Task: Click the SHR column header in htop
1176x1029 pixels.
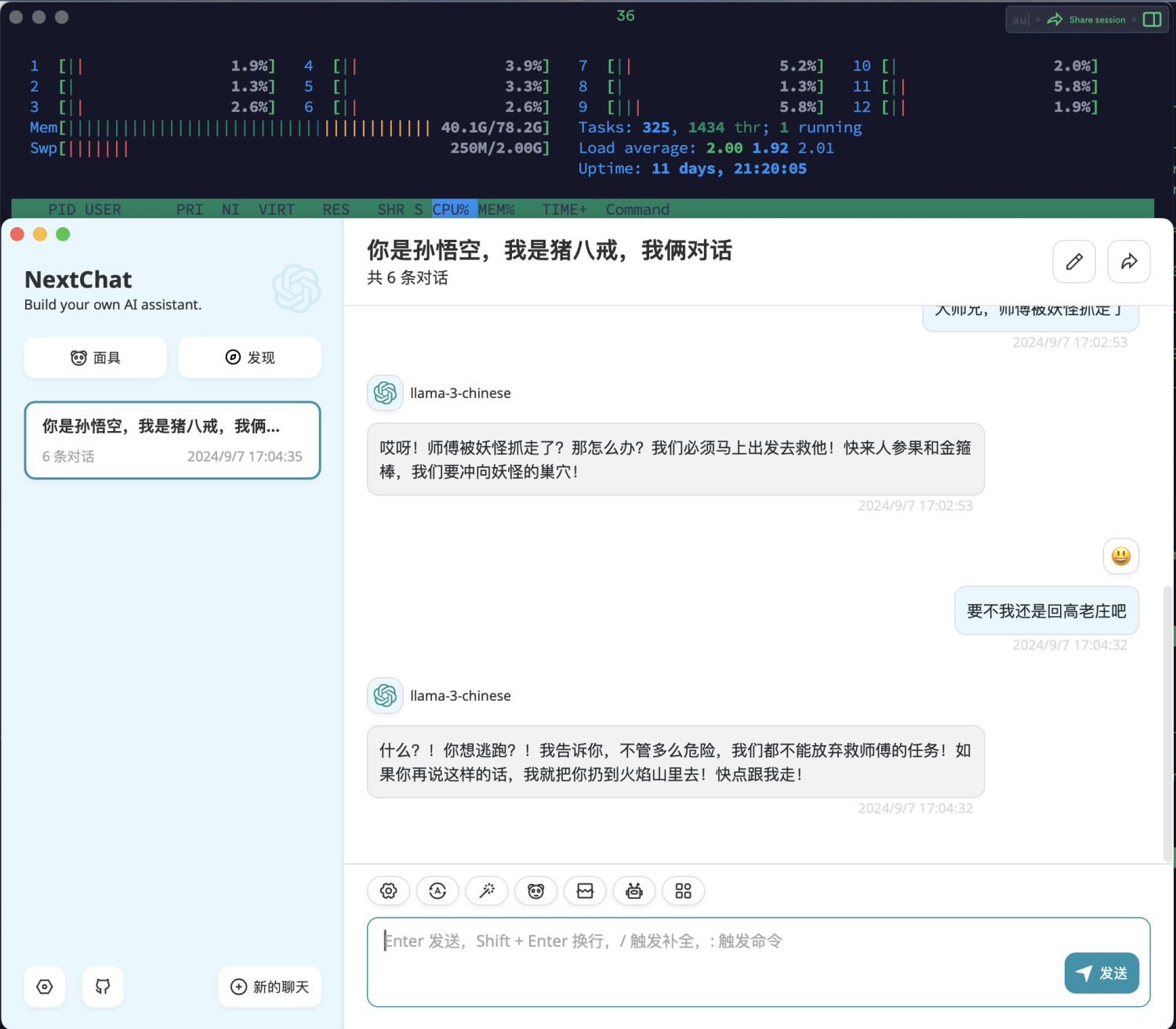Action: [x=391, y=209]
